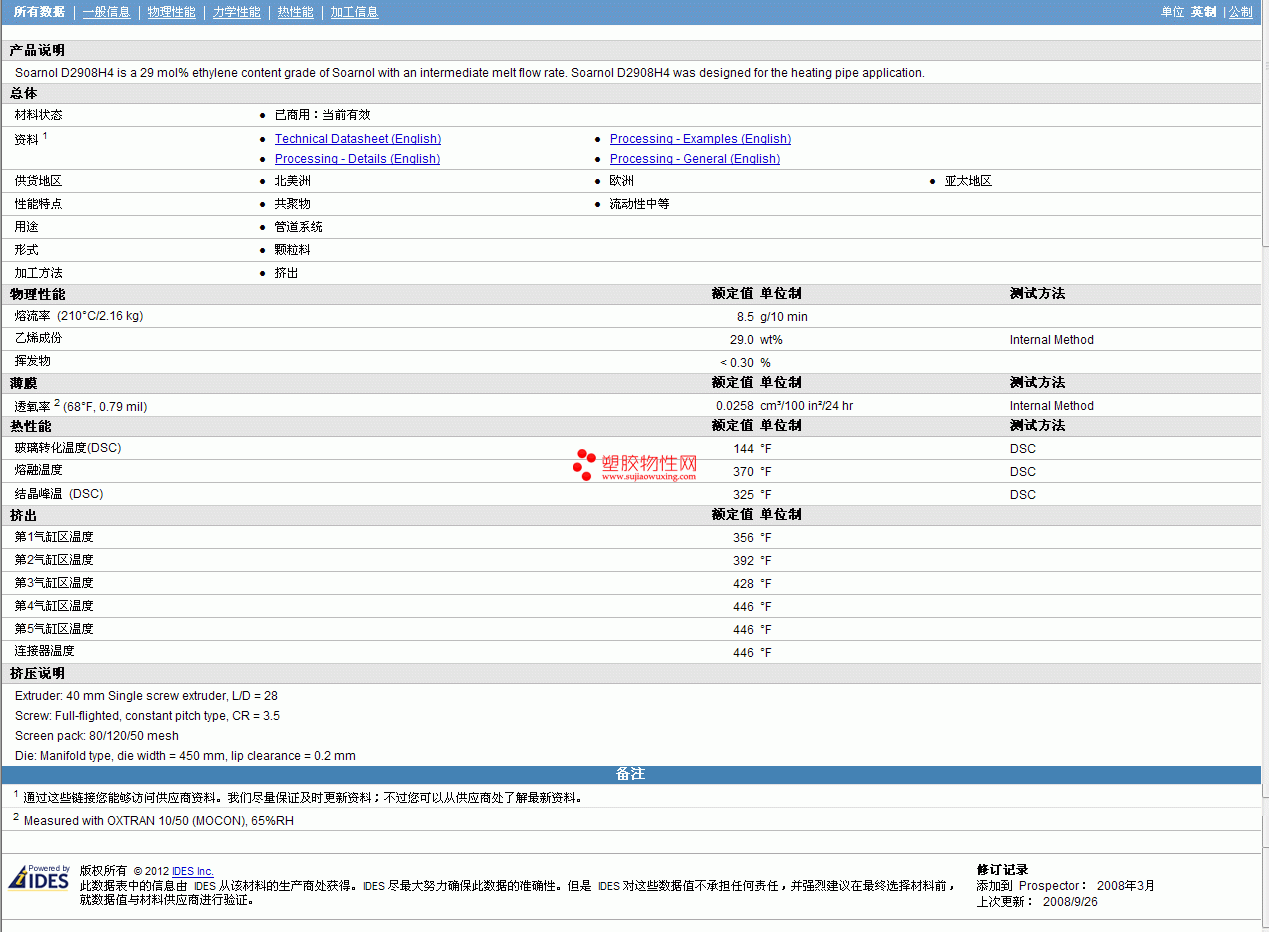The height and width of the screenshot is (932, 1269).
Task: Select melting temperature value 370
Action: tap(743, 472)
